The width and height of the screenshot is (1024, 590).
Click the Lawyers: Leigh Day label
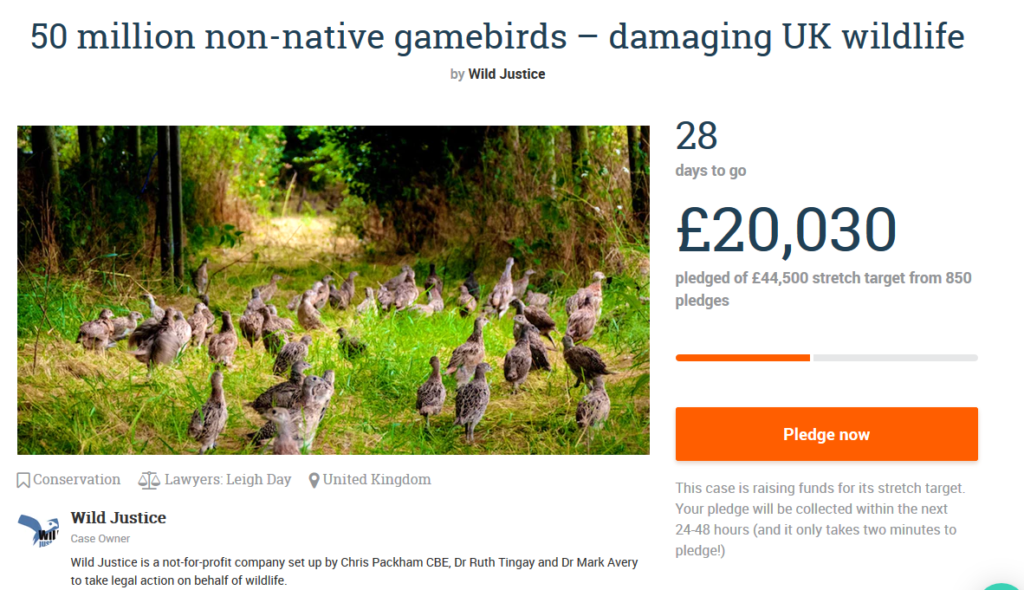(x=228, y=480)
